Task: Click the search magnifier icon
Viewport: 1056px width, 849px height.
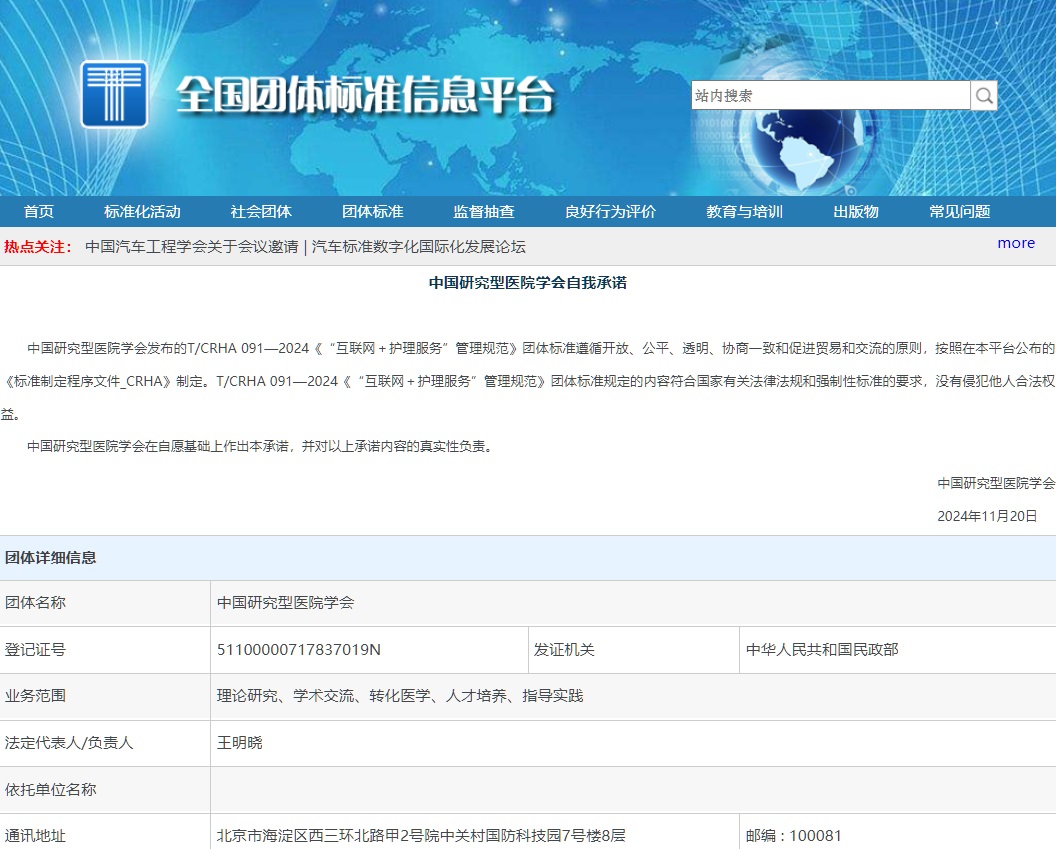Action: click(984, 96)
